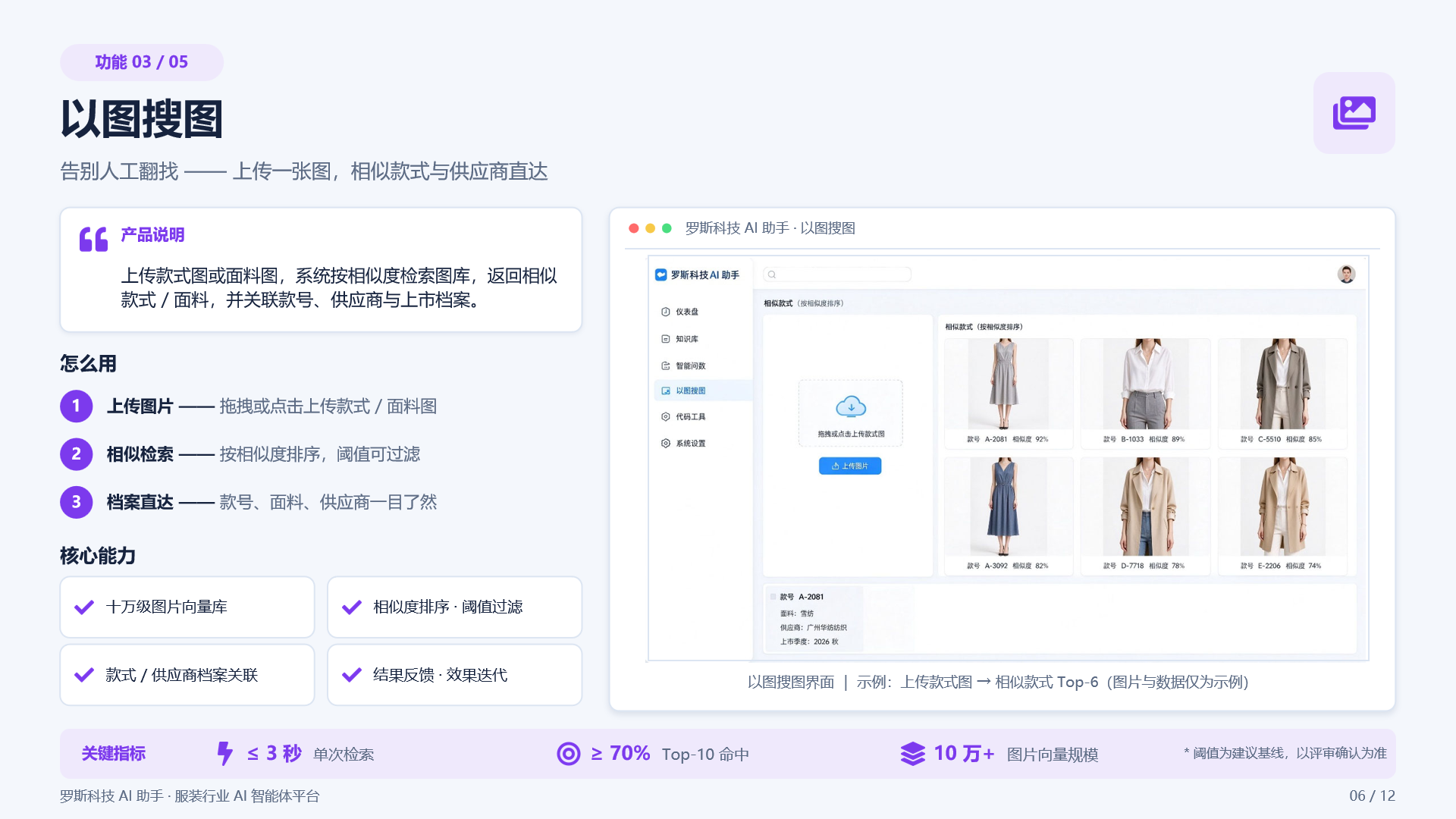Click the step 2 circle for 相似检索

tap(77, 454)
